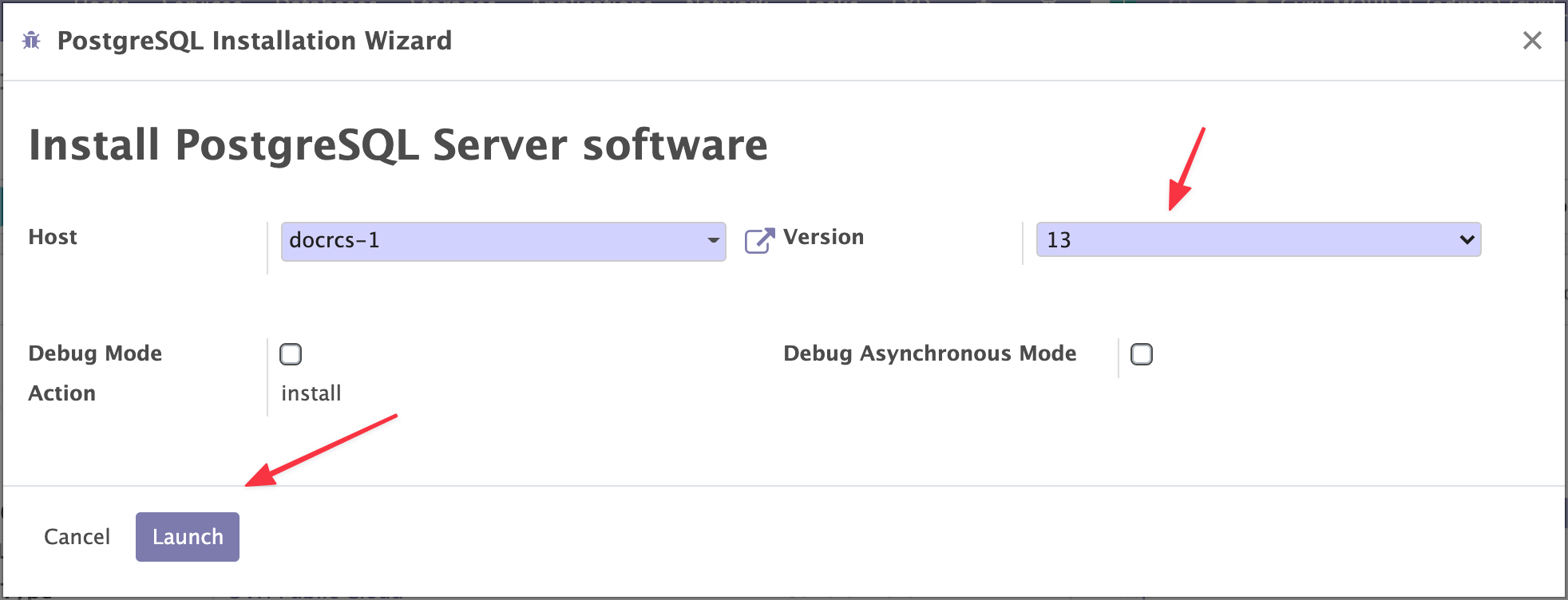Select the Version field showing 13
1568x600 pixels.
click(x=1245, y=240)
